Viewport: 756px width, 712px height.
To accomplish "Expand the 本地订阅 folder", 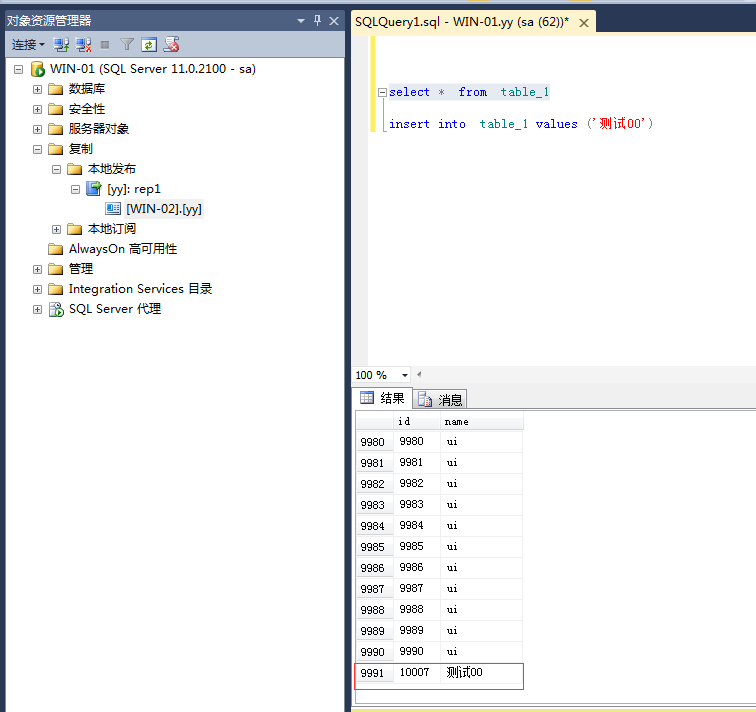I will click(56, 229).
